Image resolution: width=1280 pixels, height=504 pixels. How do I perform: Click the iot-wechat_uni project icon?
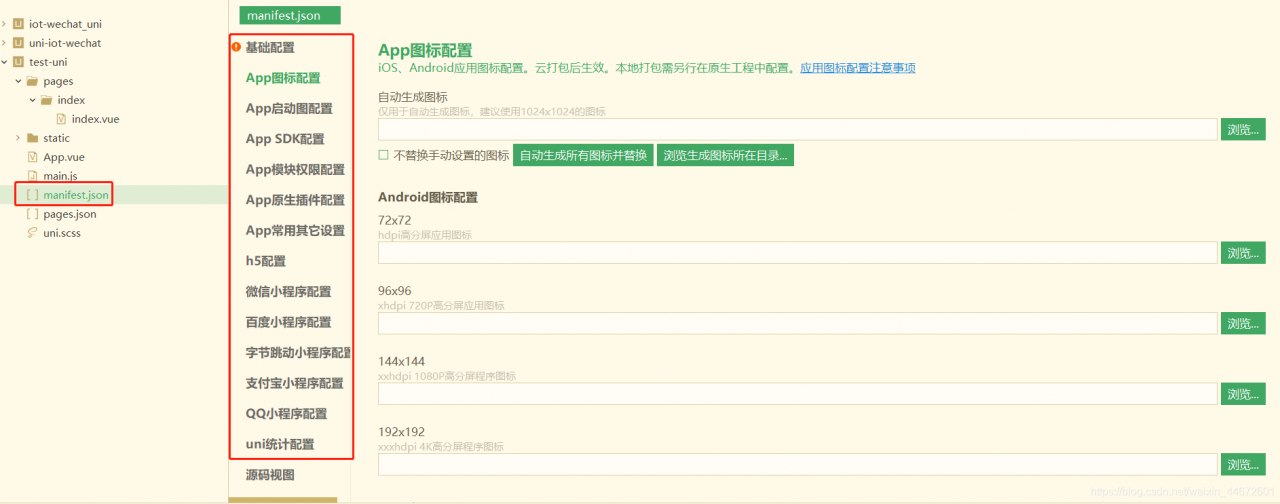pyautogui.click(x=18, y=24)
